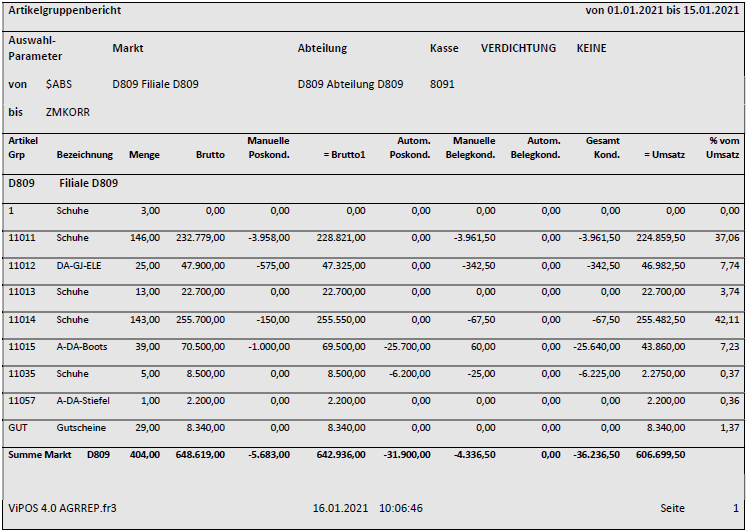This screenshot has height=530, width=746.
Task: Click the Bezeichnung column header
Action: coord(85,155)
